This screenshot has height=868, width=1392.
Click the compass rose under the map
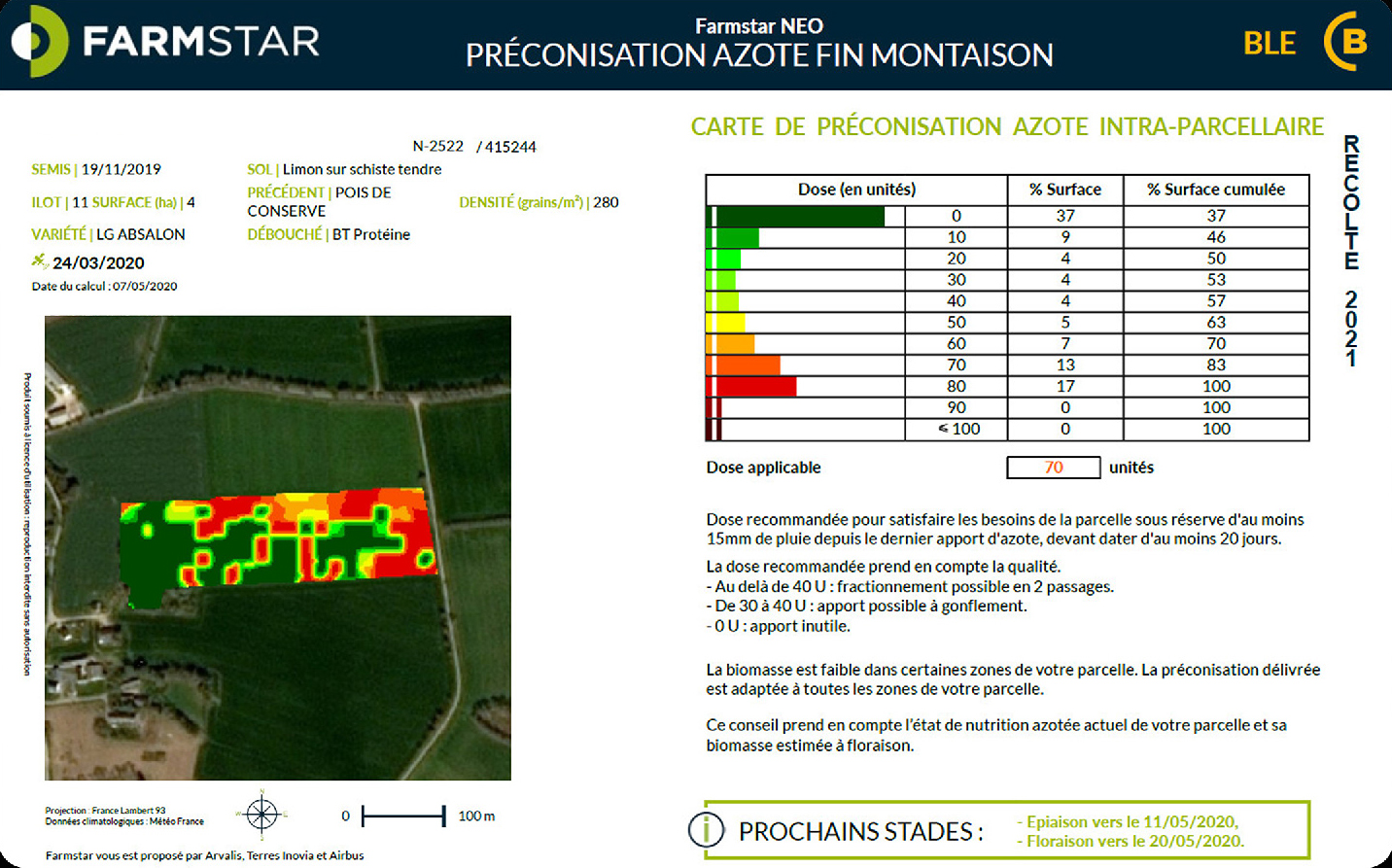point(261,814)
